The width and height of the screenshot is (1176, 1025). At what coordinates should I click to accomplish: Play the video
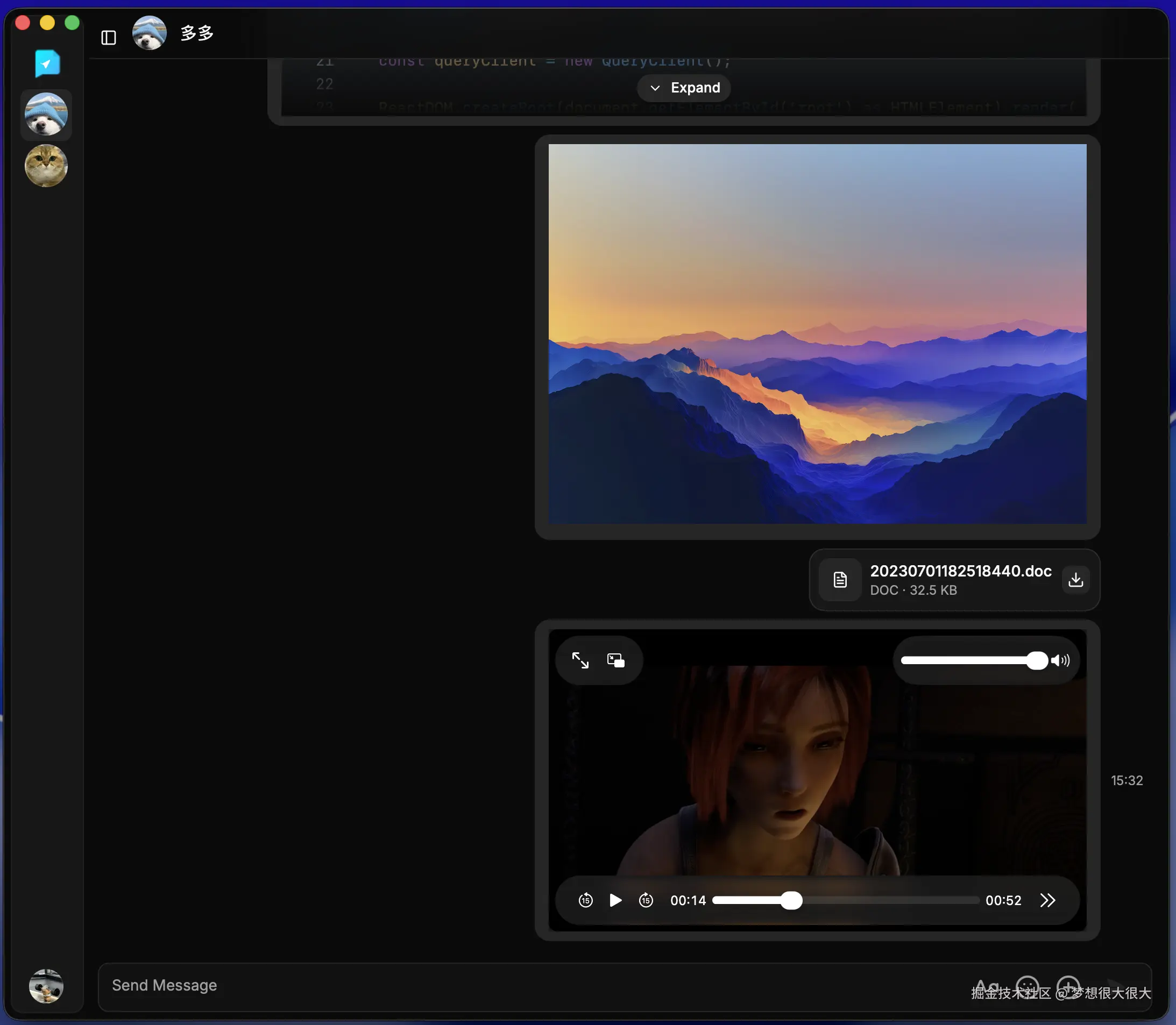(x=616, y=900)
